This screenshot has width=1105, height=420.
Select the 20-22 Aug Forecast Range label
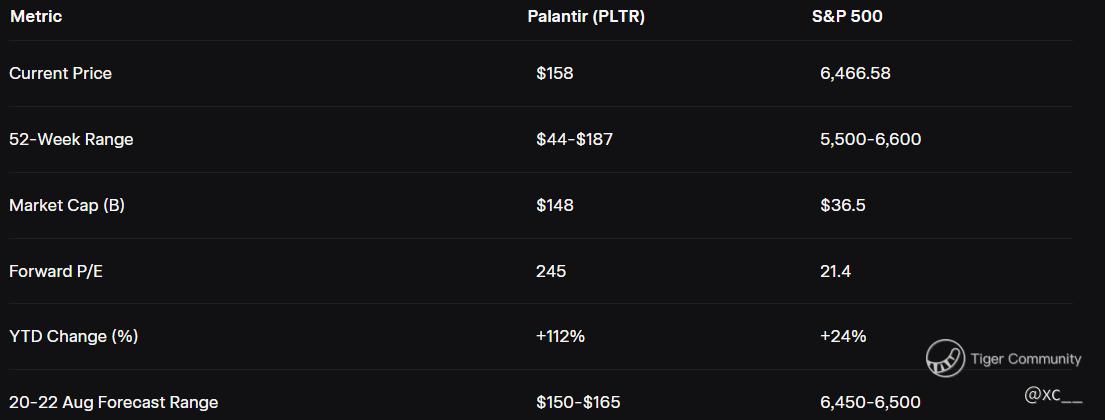tap(113, 402)
